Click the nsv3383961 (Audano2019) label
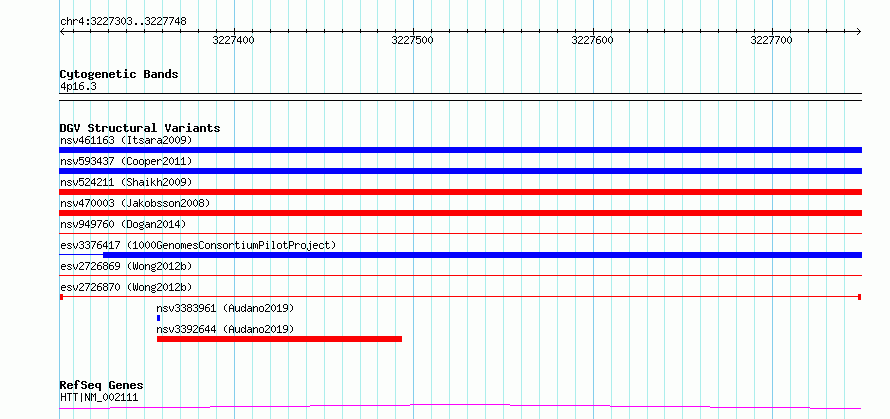 pos(225,308)
